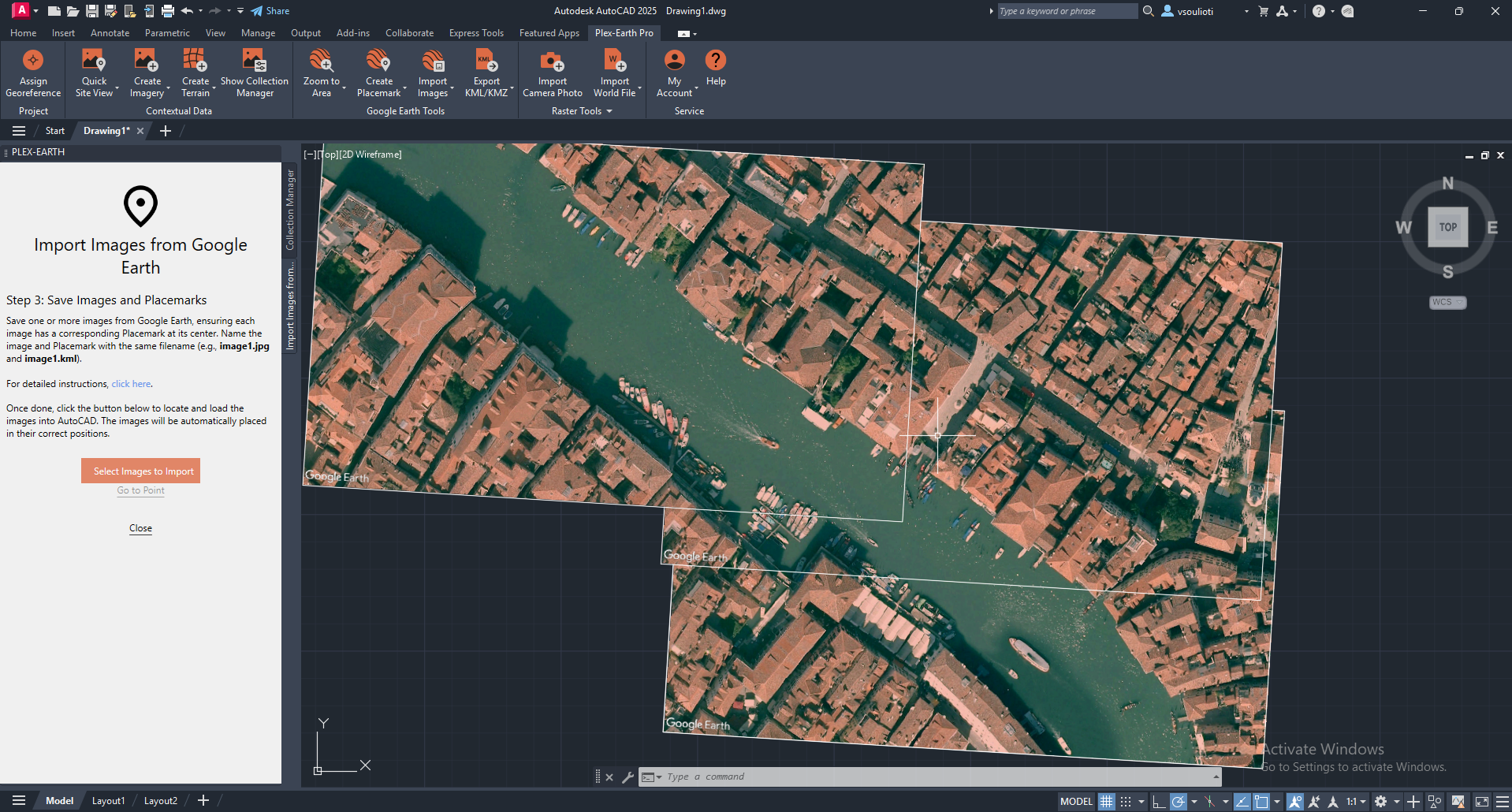Click TOP face of ViewCube
The height and width of the screenshot is (812, 1512).
(1447, 227)
